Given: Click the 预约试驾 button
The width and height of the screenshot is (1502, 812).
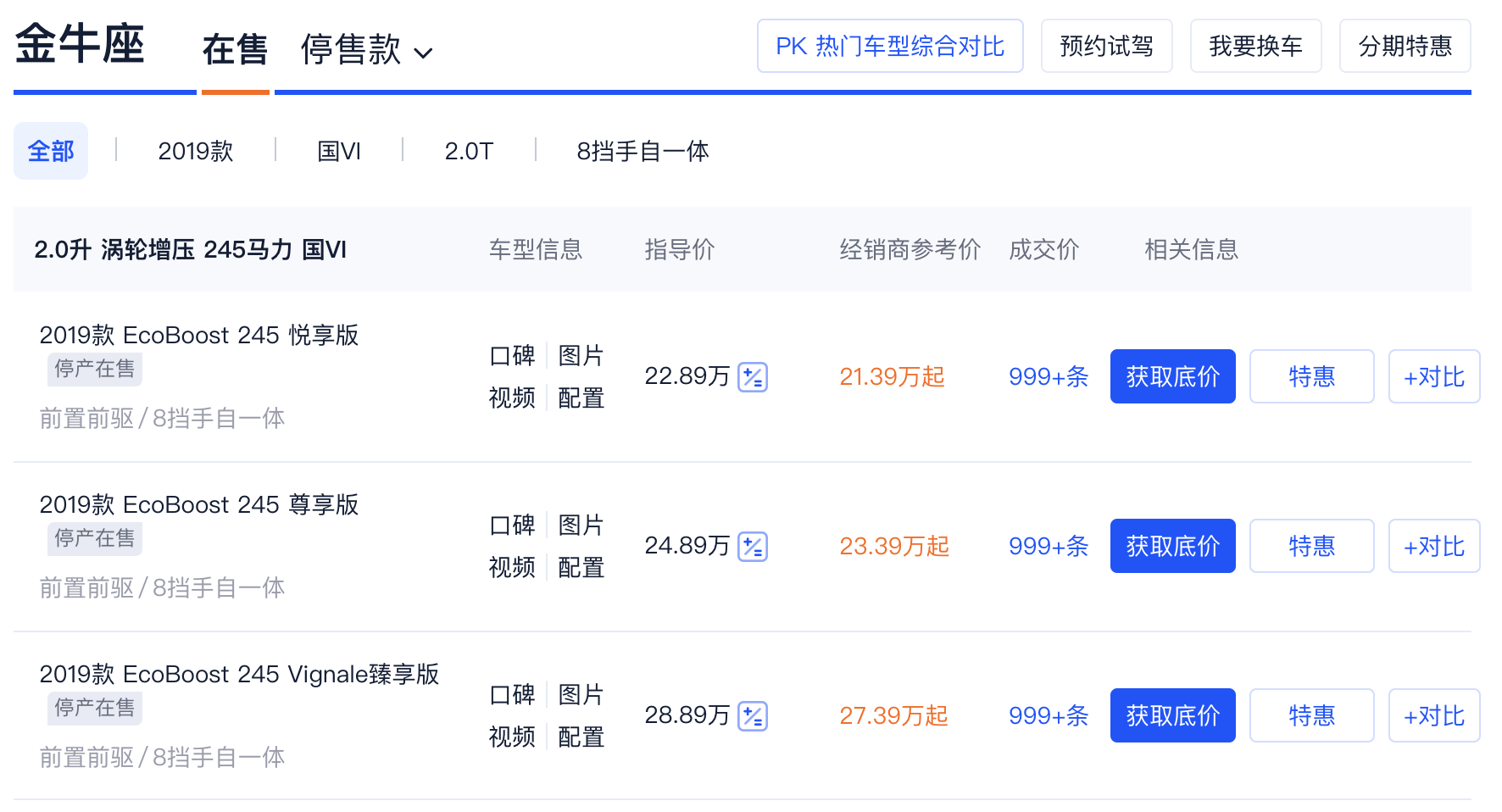Looking at the screenshot, I should pyautogui.click(x=1106, y=46).
